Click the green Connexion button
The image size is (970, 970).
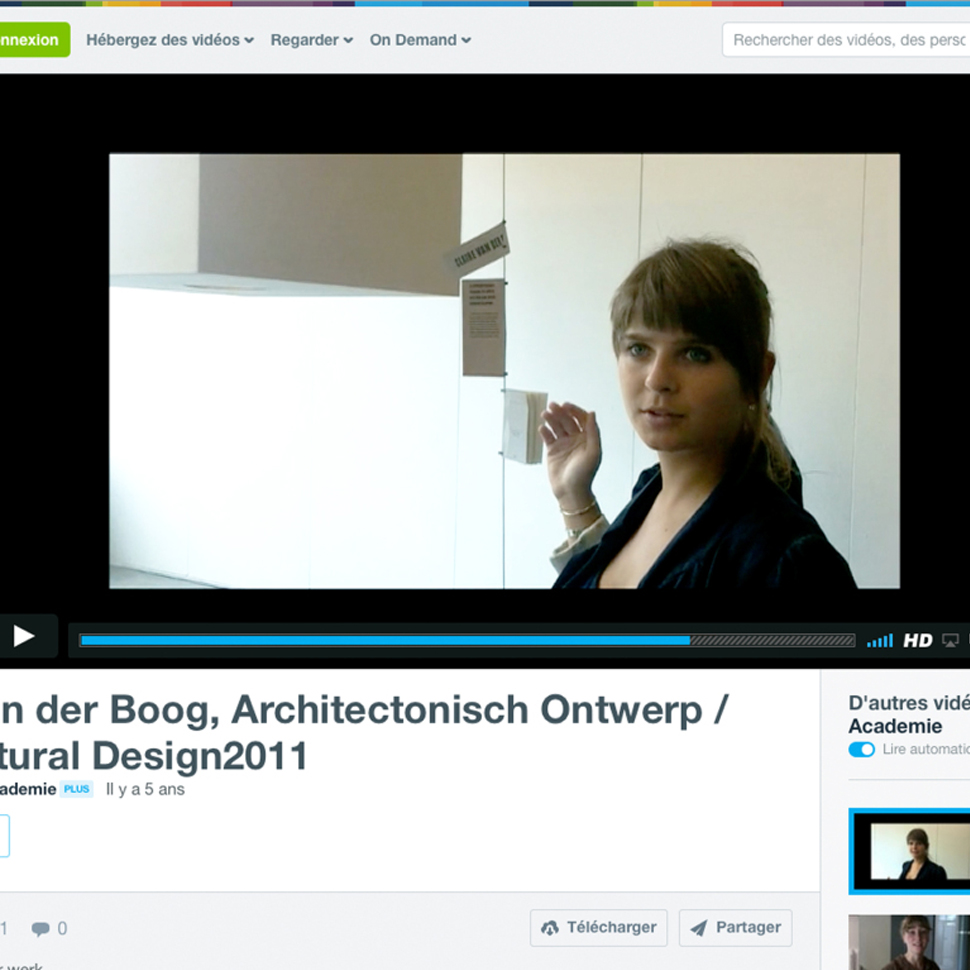[x=30, y=40]
